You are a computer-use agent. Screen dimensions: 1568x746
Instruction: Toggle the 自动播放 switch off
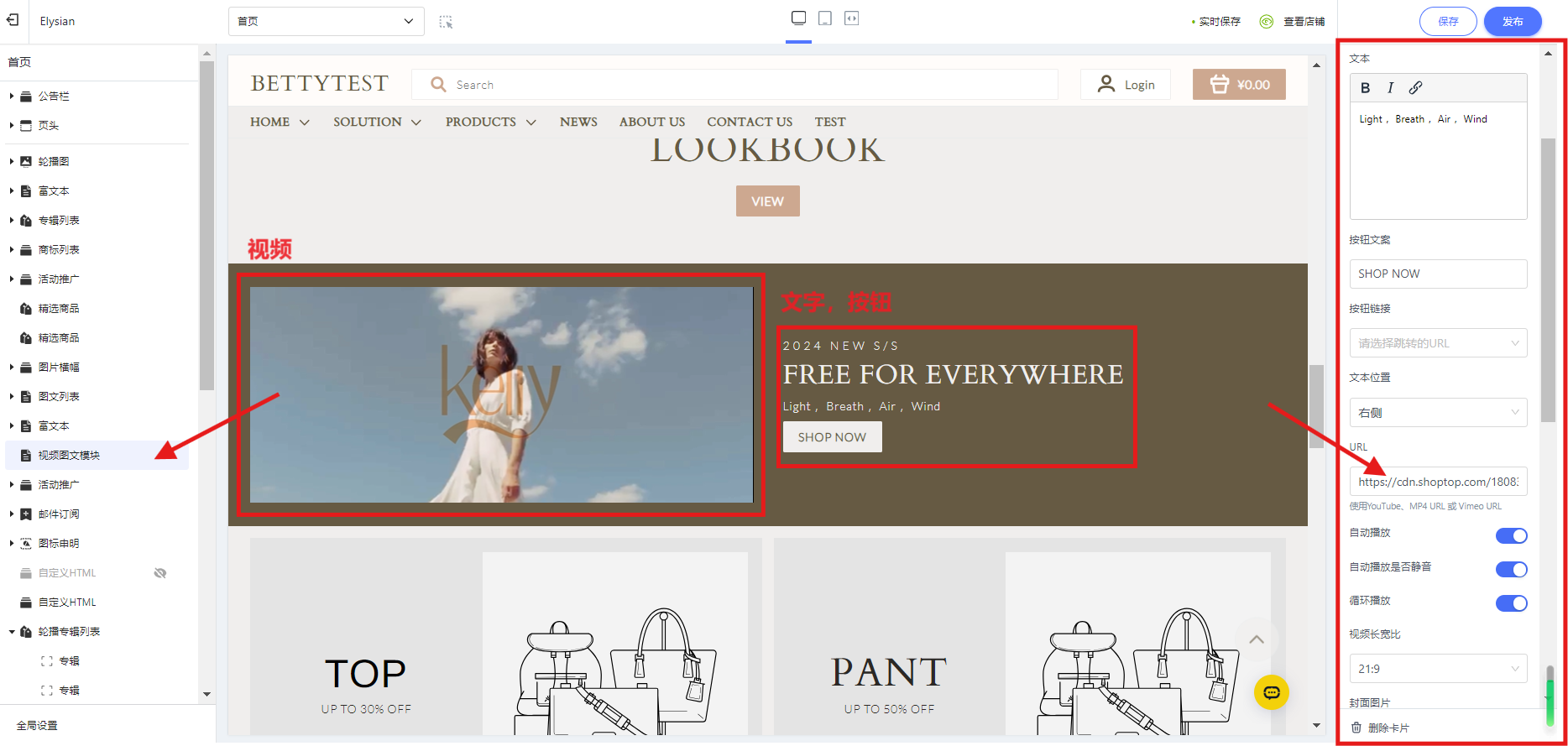click(x=1511, y=535)
